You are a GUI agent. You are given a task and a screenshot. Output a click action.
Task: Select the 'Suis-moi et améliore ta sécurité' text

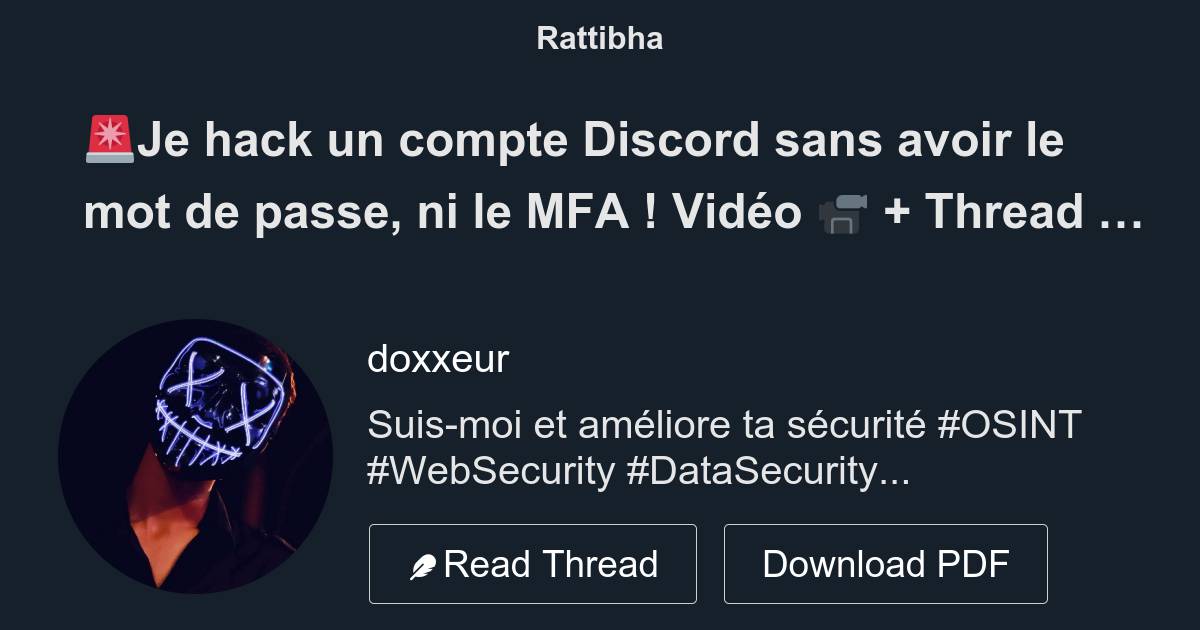point(647,425)
